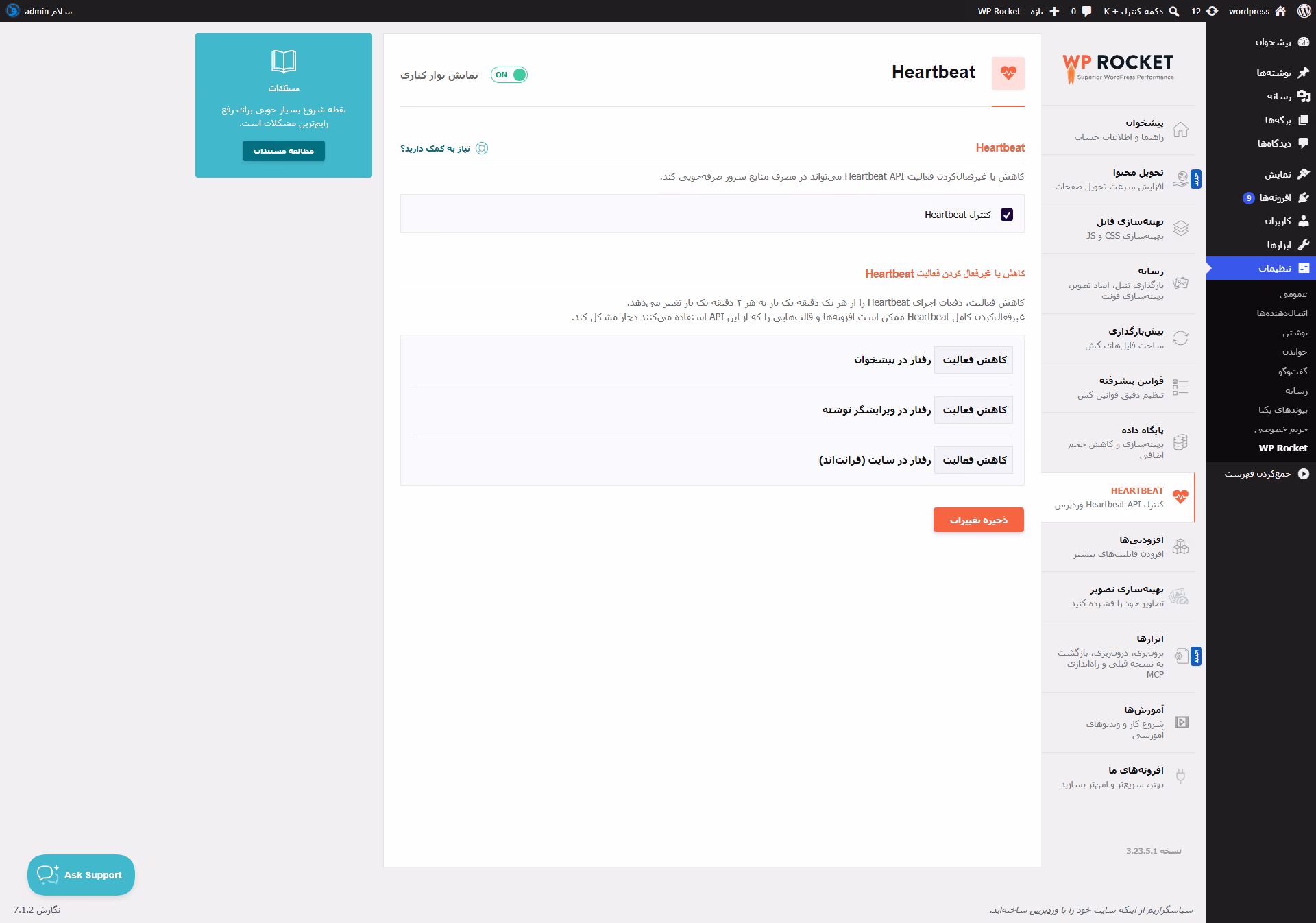1316x923 pixels.
Task: Select پیوندهای یکتا submenu item
Action: tap(1282, 409)
